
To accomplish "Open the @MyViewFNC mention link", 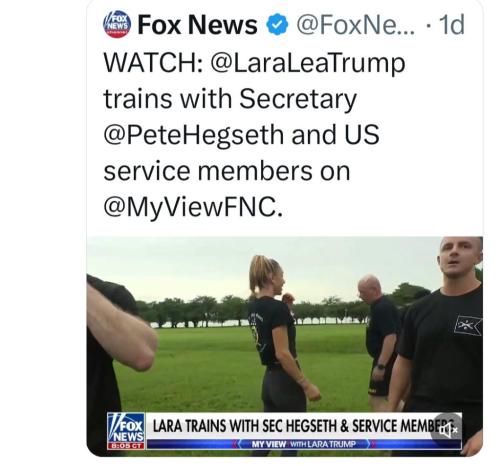I will click(x=193, y=207).
